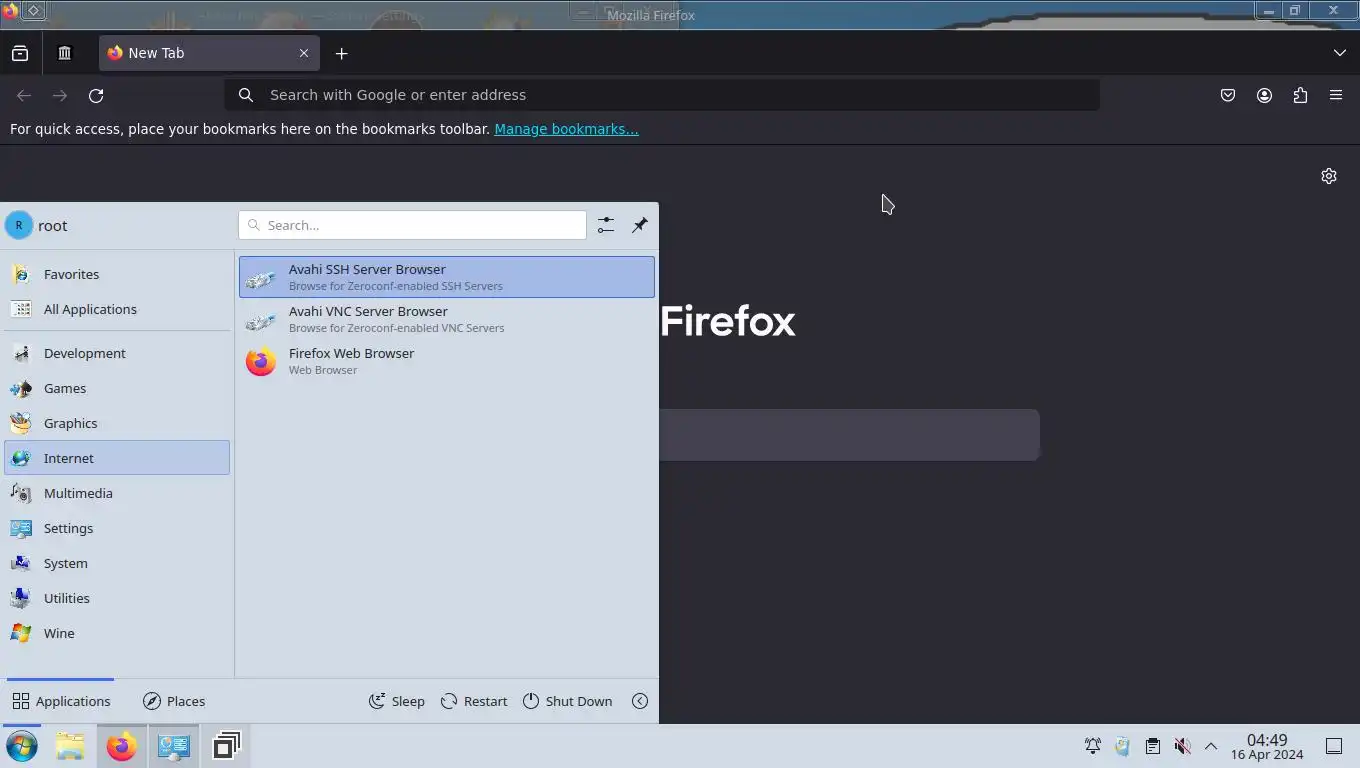1360x768 pixels.
Task: Select the Favorites category
Action: click(117, 274)
